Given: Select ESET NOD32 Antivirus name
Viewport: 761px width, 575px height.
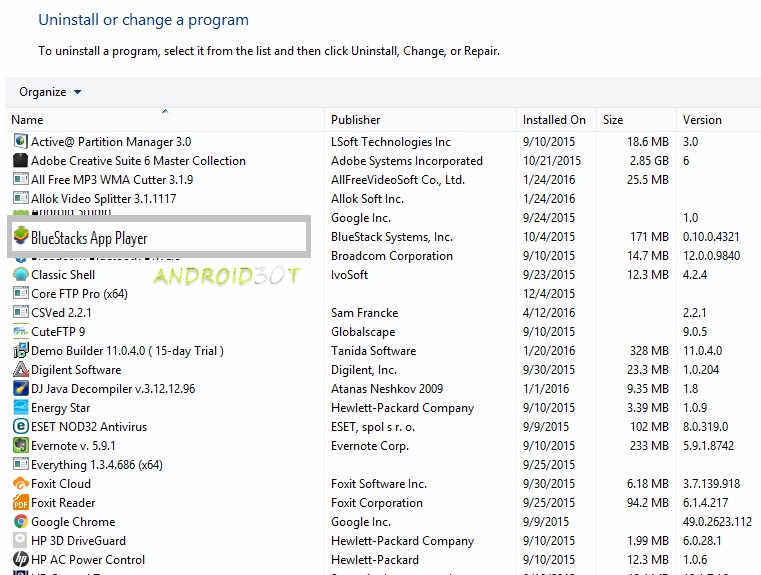Looking at the screenshot, I should pos(89,427).
